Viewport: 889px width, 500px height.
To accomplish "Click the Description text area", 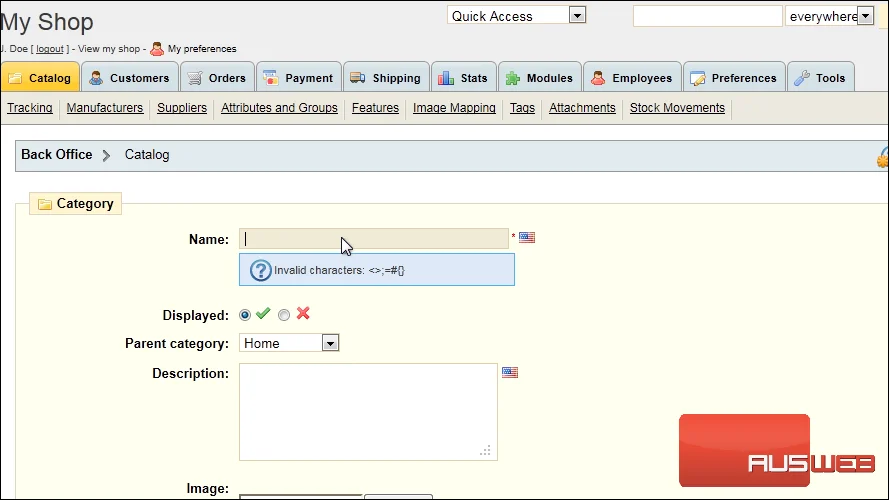I will 369,412.
